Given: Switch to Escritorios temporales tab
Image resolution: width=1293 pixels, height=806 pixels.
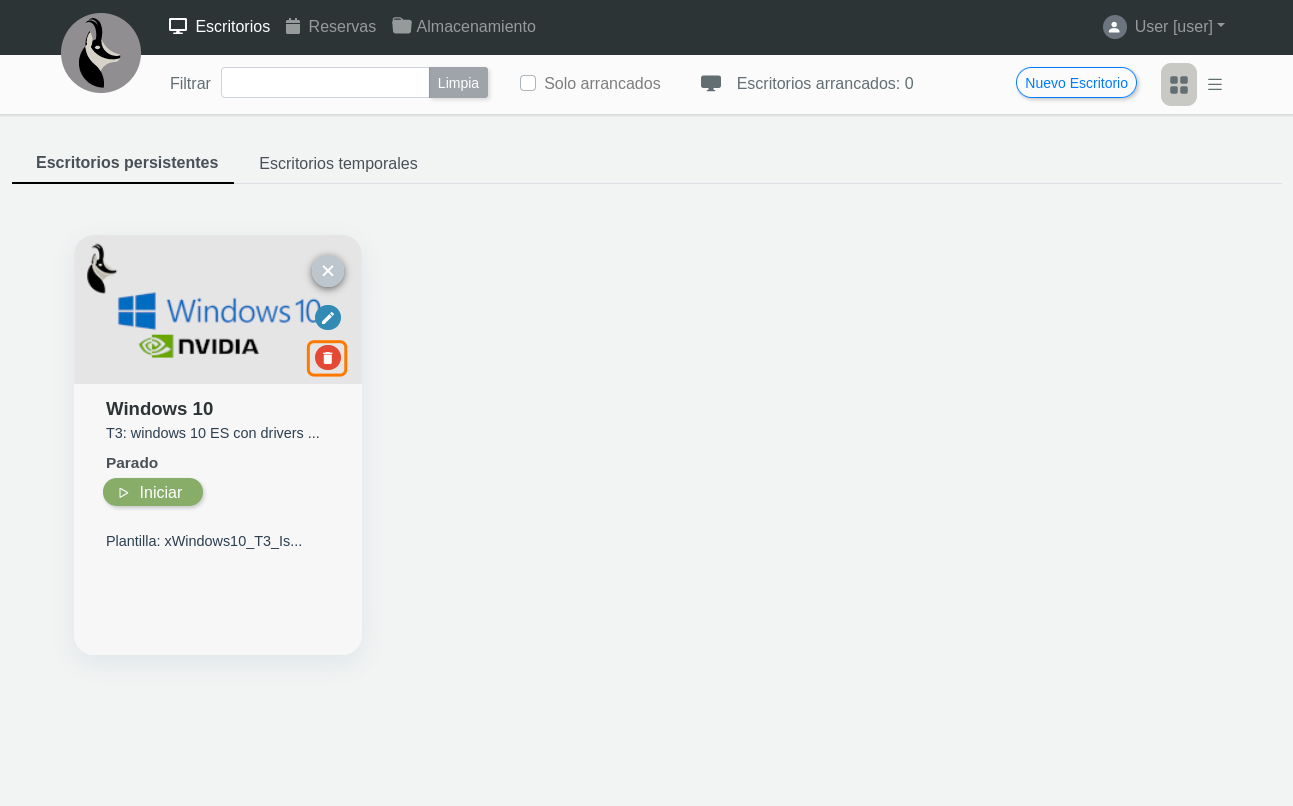Looking at the screenshot, I should pos(338,163).
